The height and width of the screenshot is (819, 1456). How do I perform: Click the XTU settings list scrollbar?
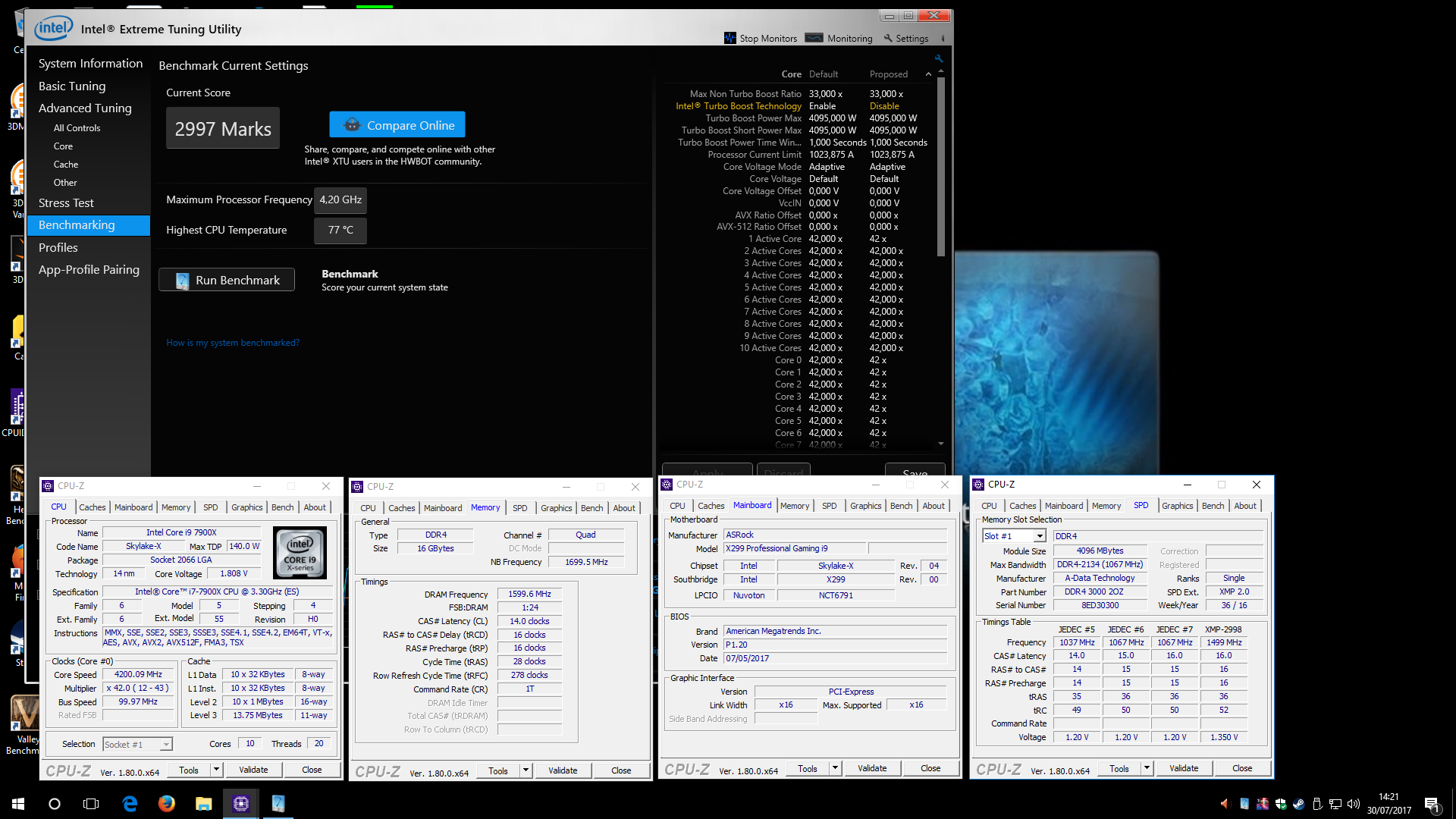coord(941,167)
